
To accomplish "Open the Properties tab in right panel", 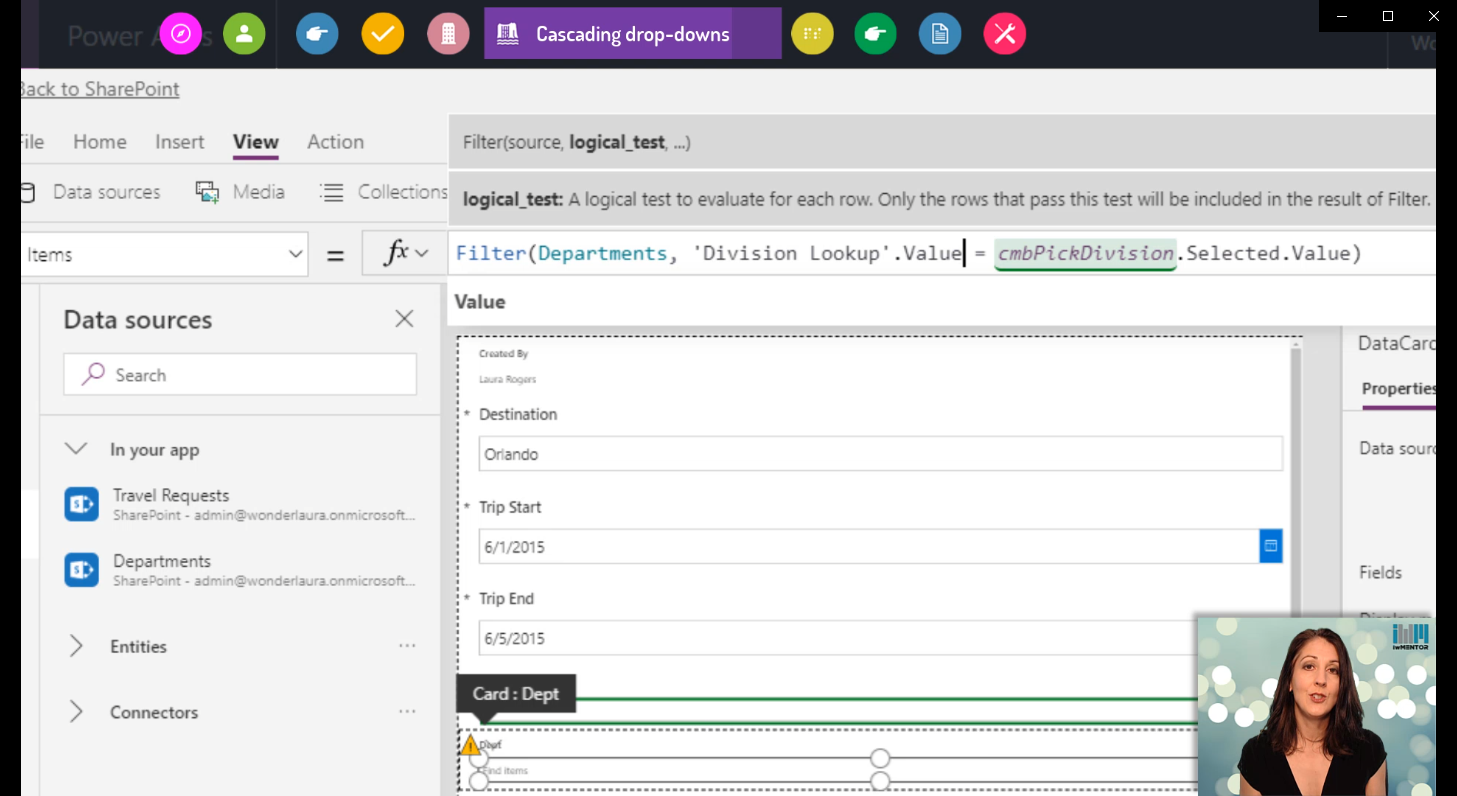I will point(1398,389).
